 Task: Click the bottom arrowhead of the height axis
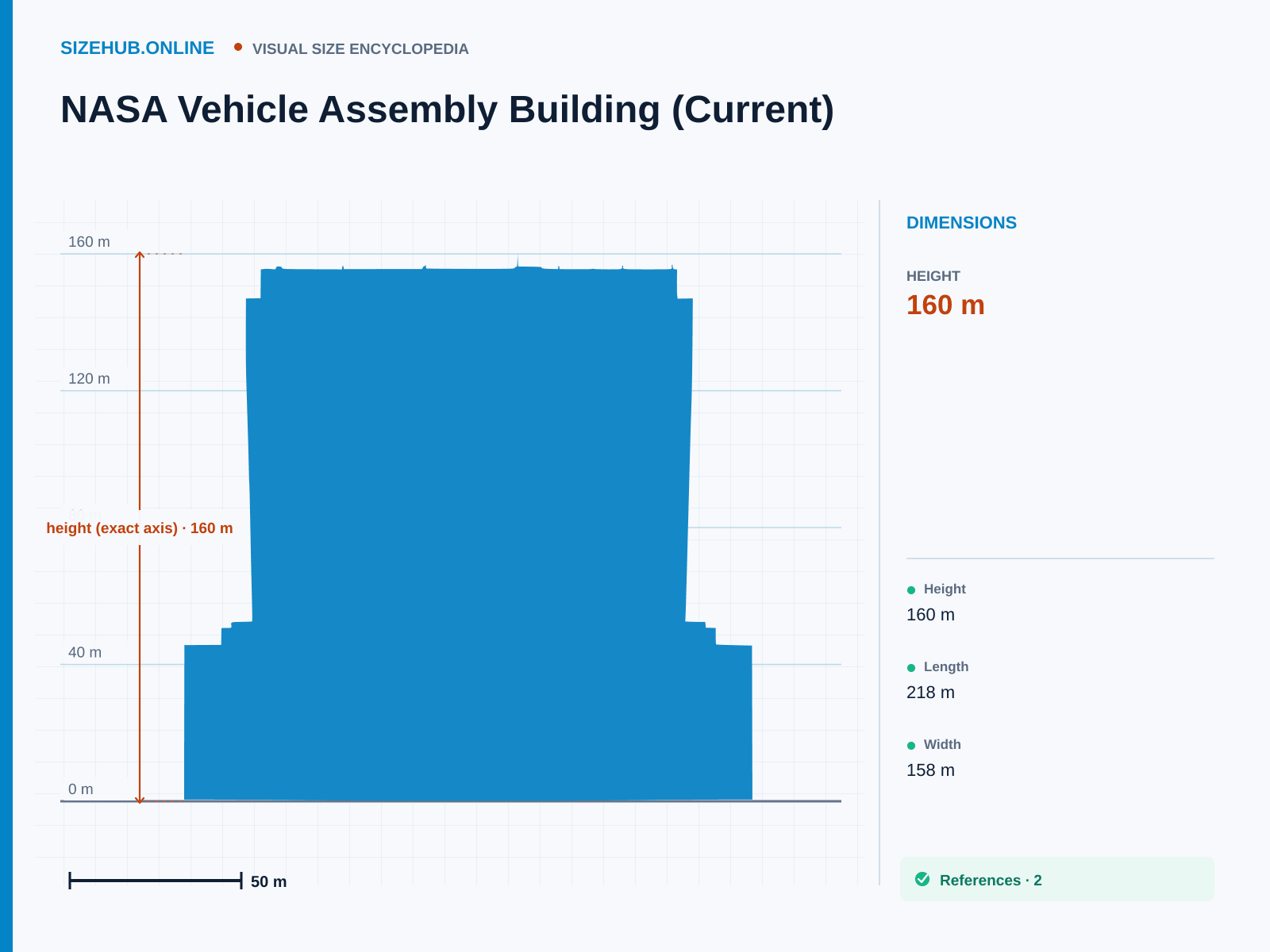tap(140, 800)
